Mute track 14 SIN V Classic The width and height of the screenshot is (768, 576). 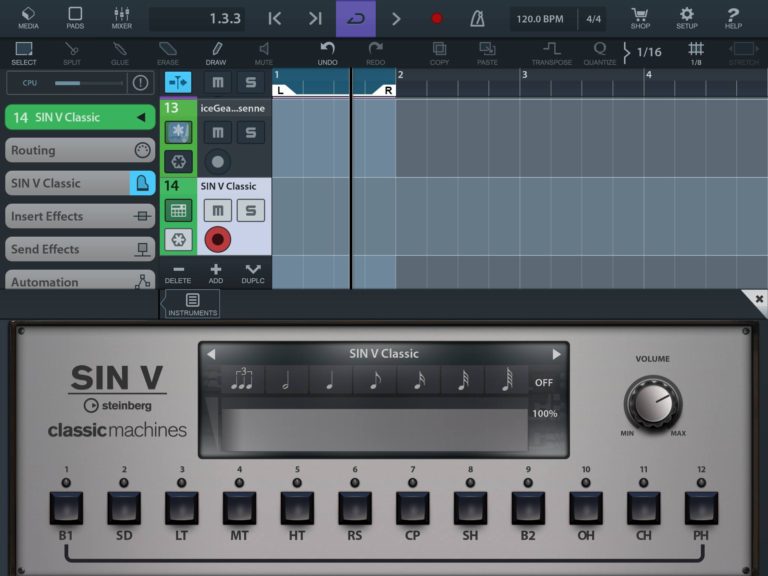217,211
